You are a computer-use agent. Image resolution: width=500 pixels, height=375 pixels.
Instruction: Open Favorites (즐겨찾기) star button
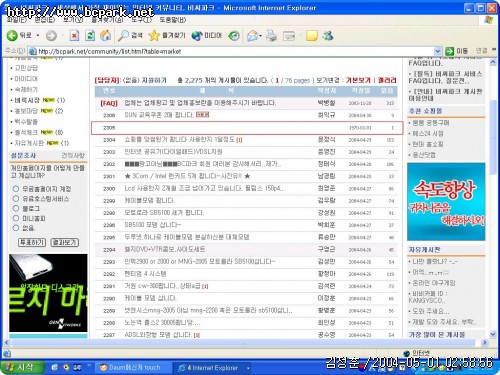click(167, 35)
